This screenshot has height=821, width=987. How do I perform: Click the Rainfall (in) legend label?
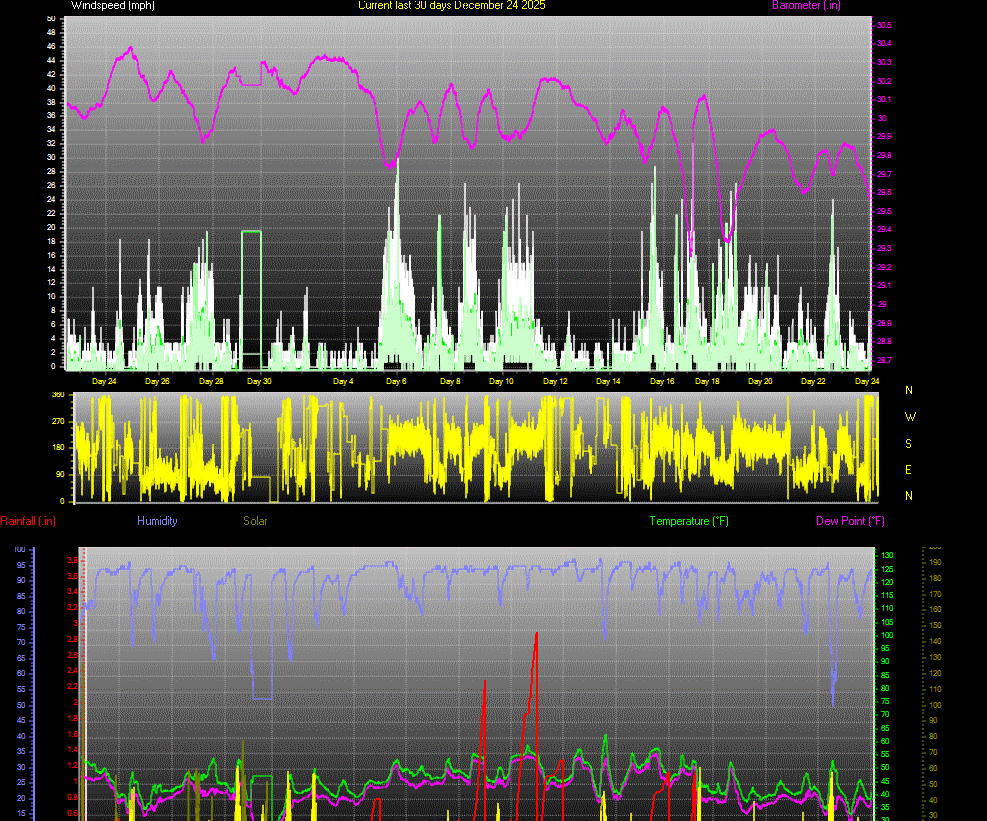click(x=28, y=521)
